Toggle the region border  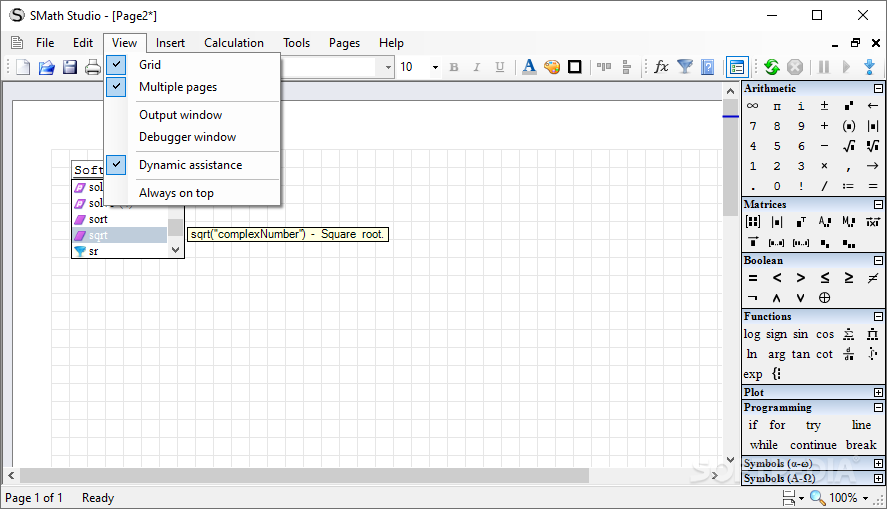coord(575,67)
